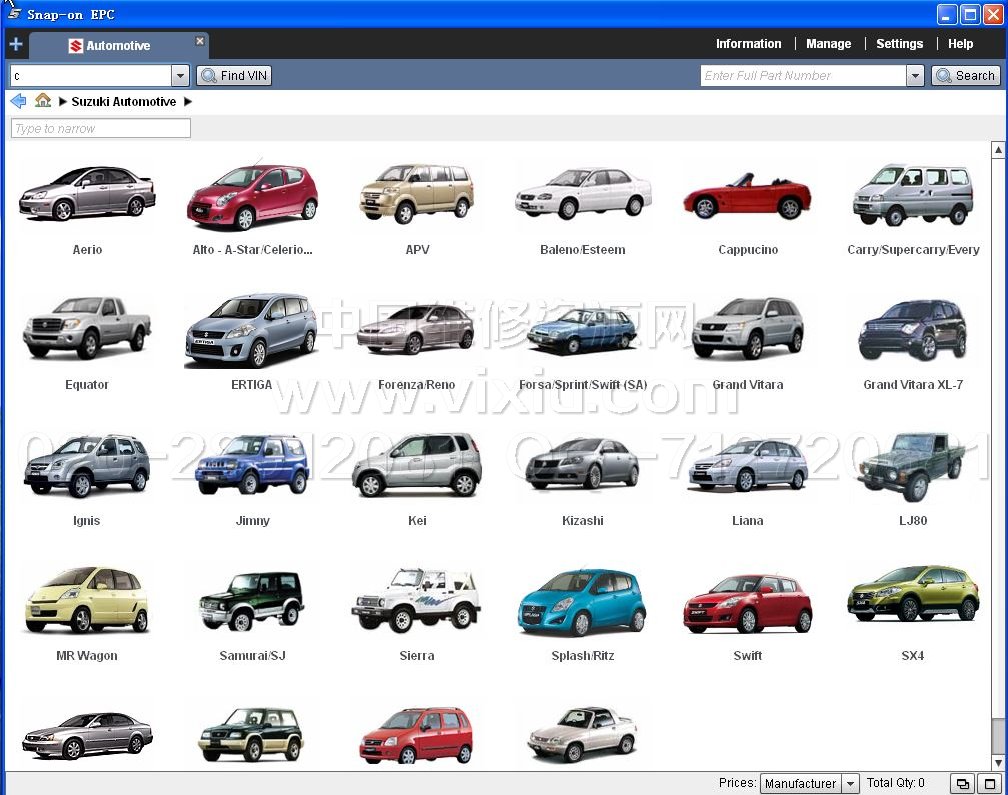Close the Automotive tab
The image size is (1008, 795).
click(x=200, y=41)
